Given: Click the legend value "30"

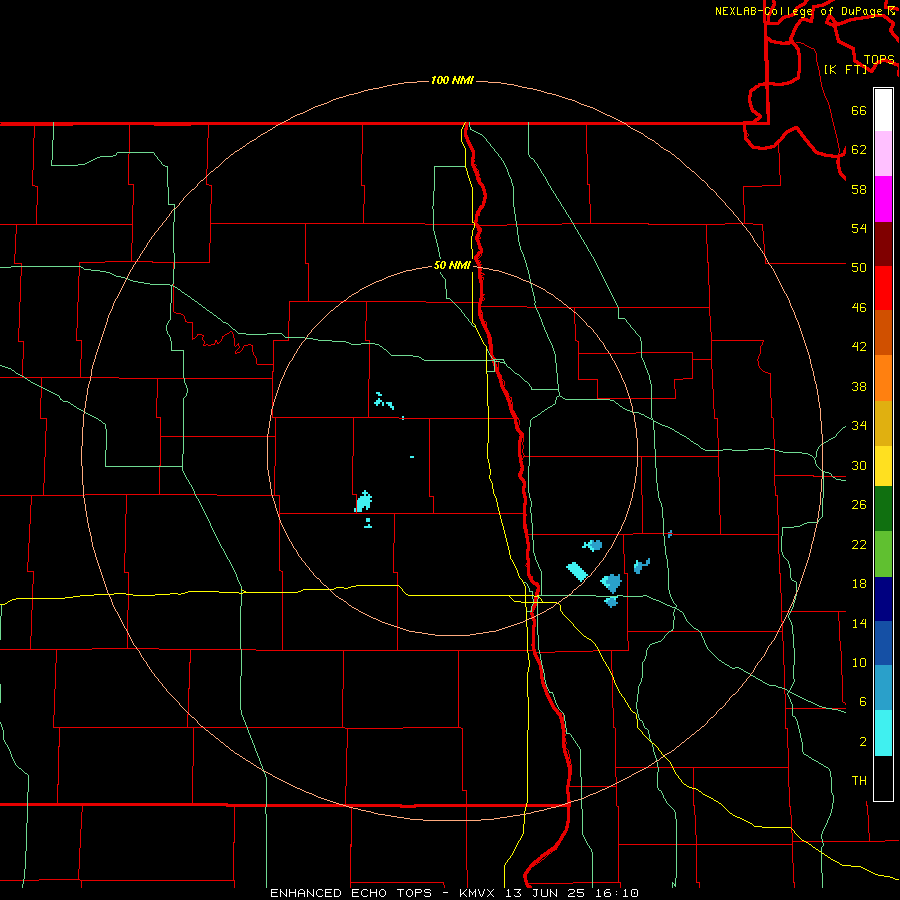Looking at the screenshot, I should pyautogui.click(x=859, y=465).
